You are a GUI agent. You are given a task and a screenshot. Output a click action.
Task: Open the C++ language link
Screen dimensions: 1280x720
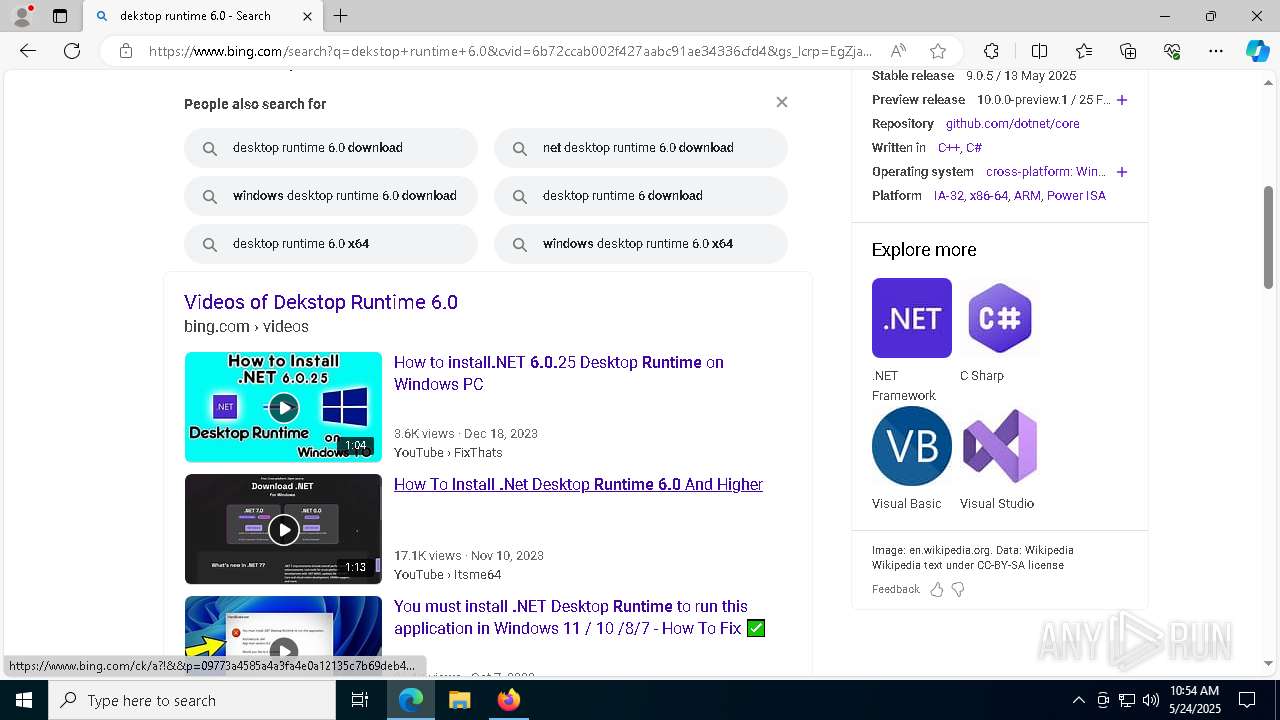pyautogui.click(x=949, y=148)
